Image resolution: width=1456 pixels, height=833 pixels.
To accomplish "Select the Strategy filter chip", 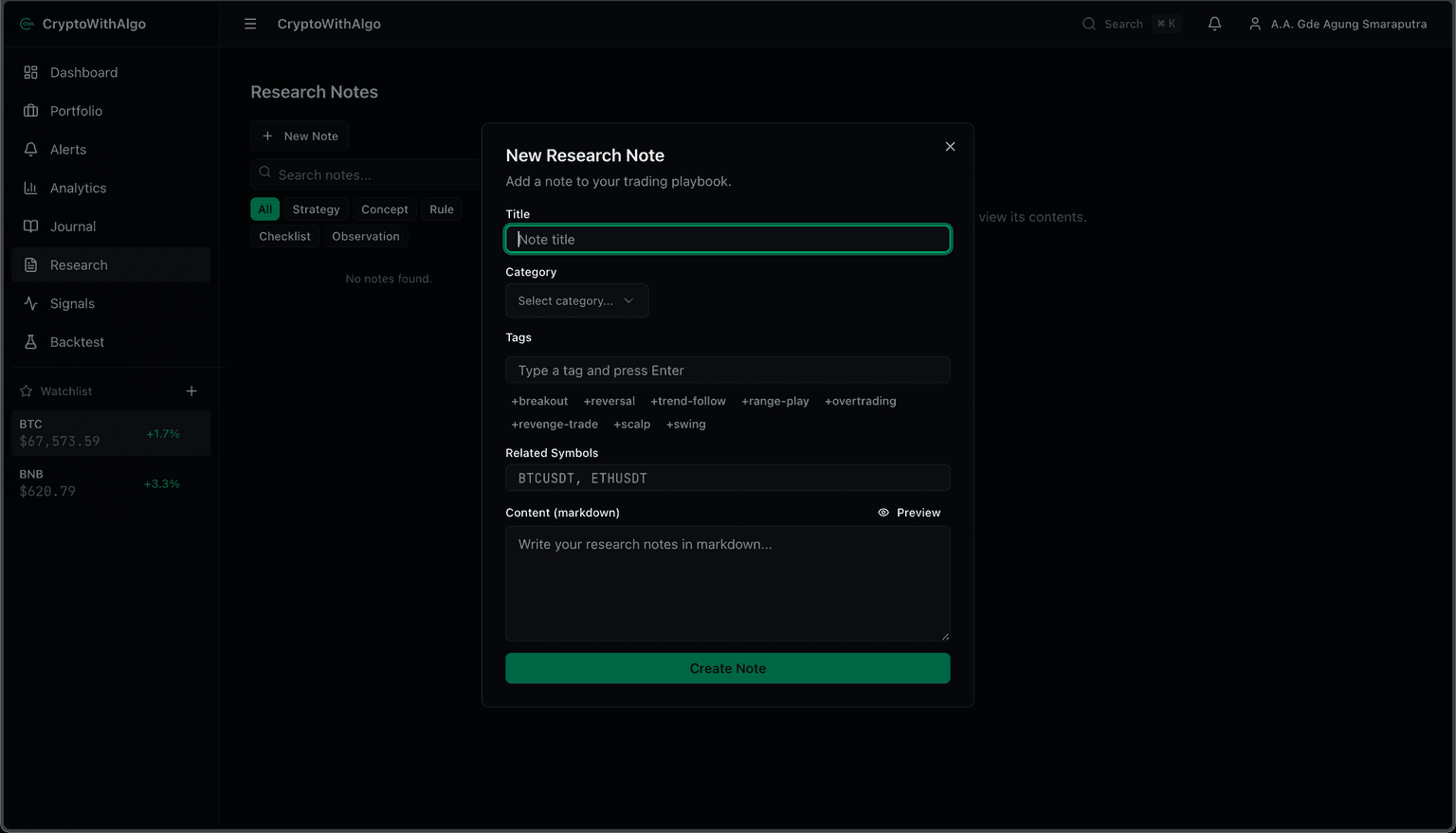I will pyautogui.click(x=316, y=208).
